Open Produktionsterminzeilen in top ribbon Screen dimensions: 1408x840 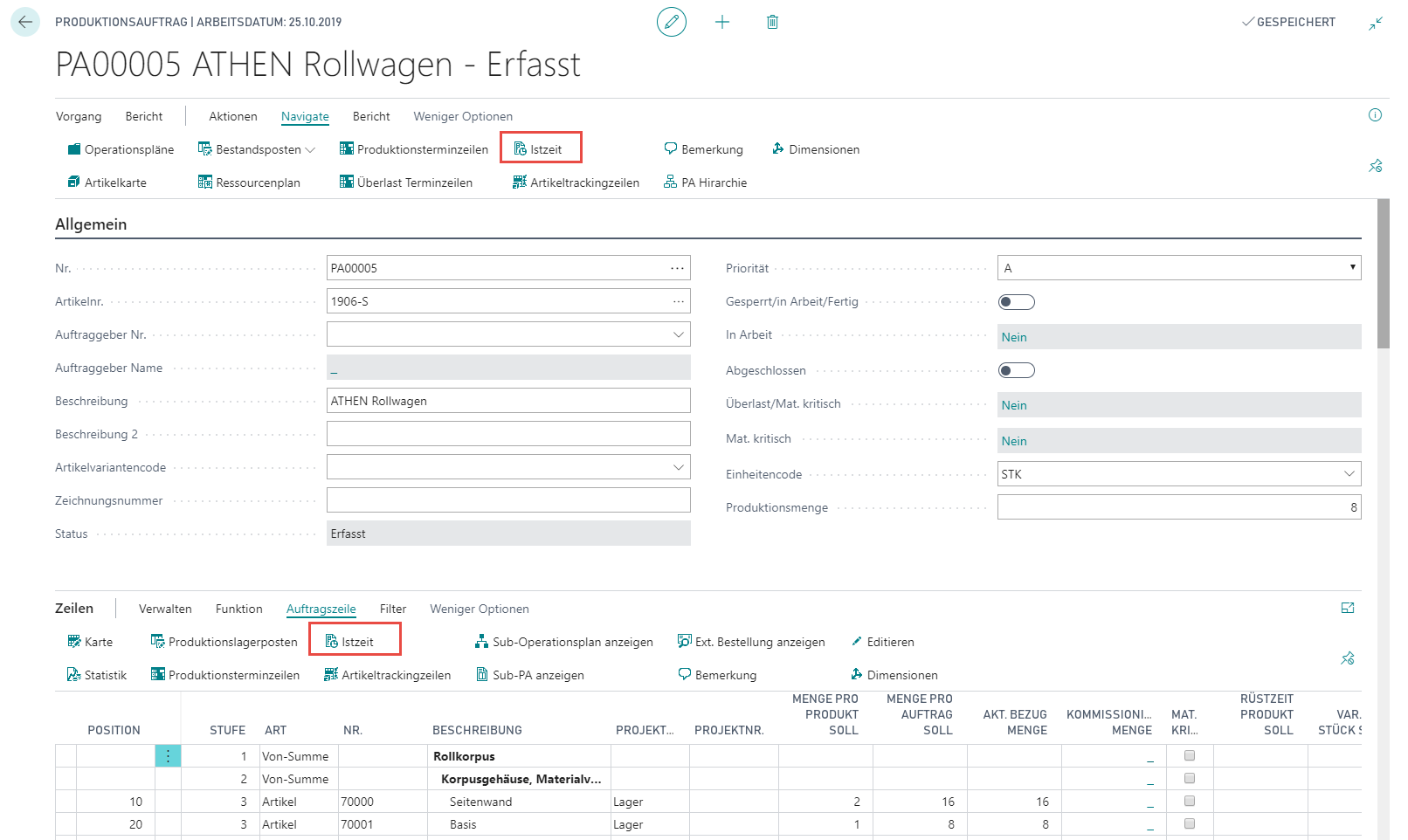coord(414,149)
